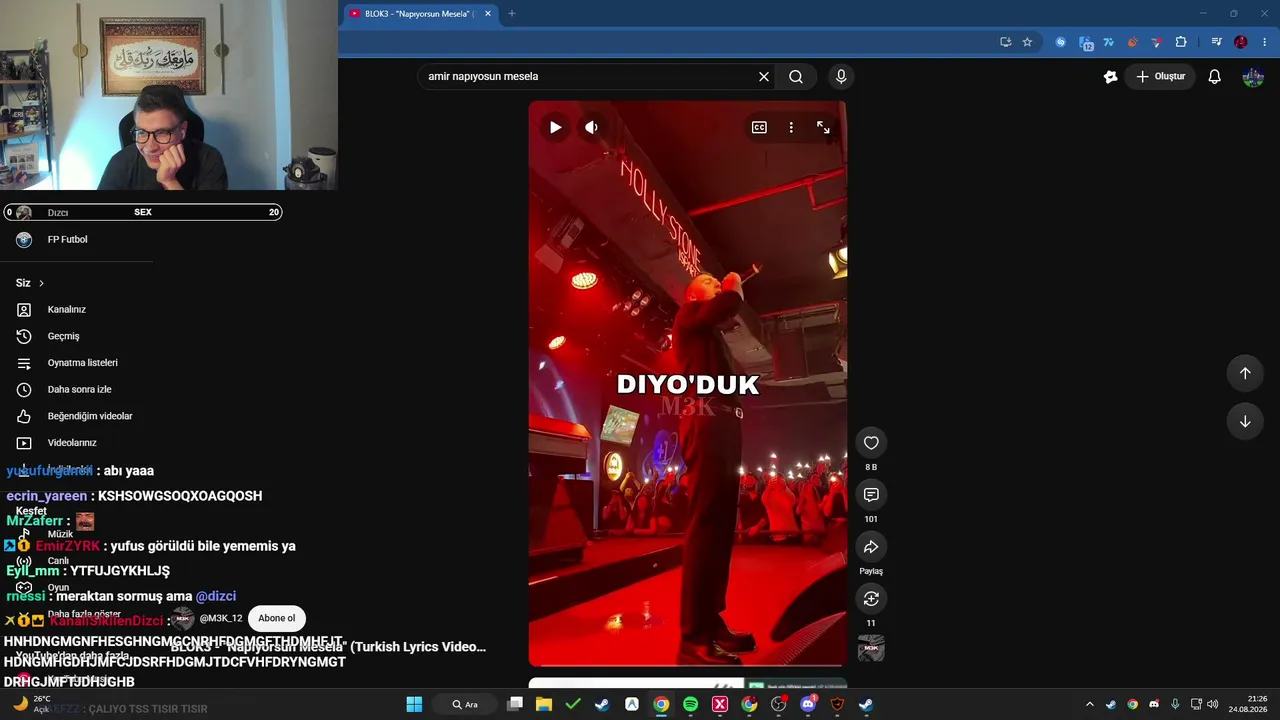Open the Shorts player three-dot menu
Screen dimensions: 1280x720
791,127
